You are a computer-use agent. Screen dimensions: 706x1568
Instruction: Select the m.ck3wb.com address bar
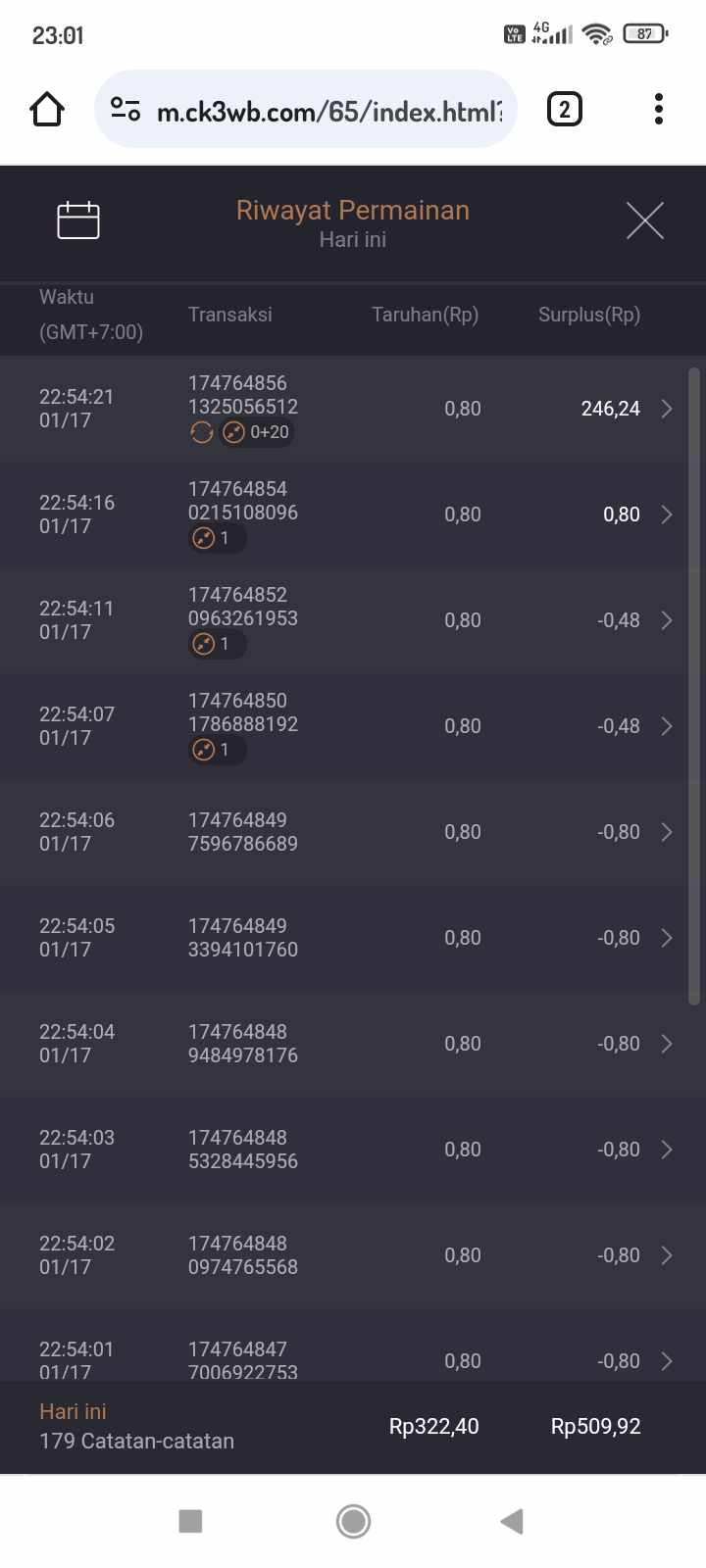click(328, 111)
